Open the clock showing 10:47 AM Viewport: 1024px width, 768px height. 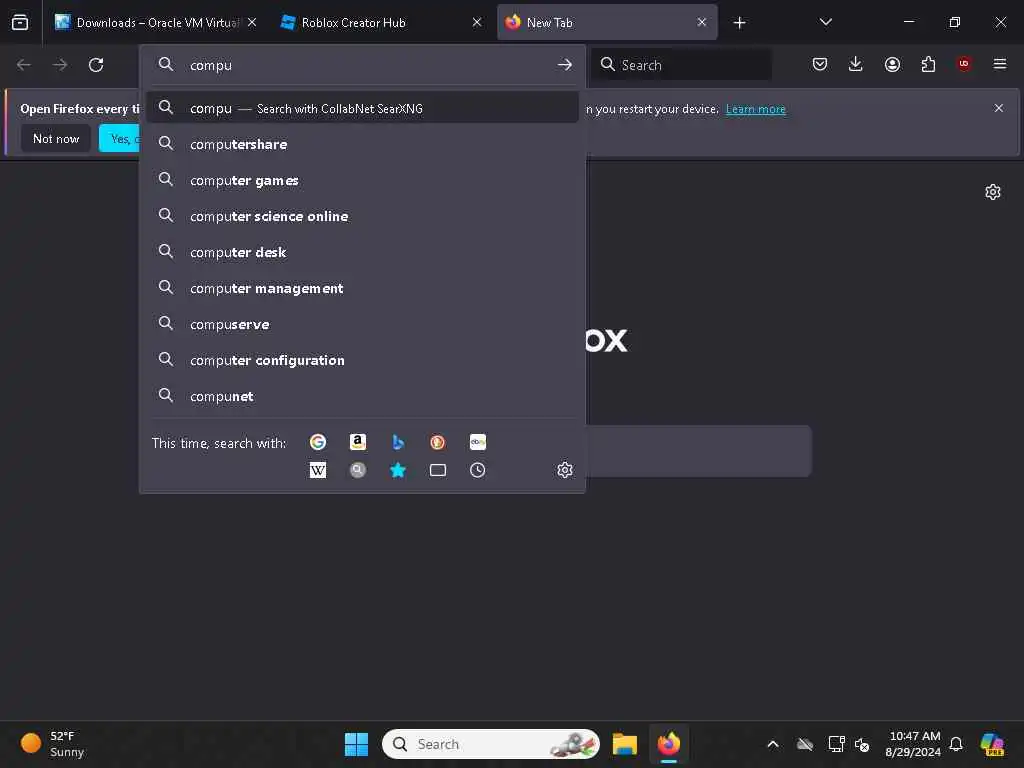913,744
